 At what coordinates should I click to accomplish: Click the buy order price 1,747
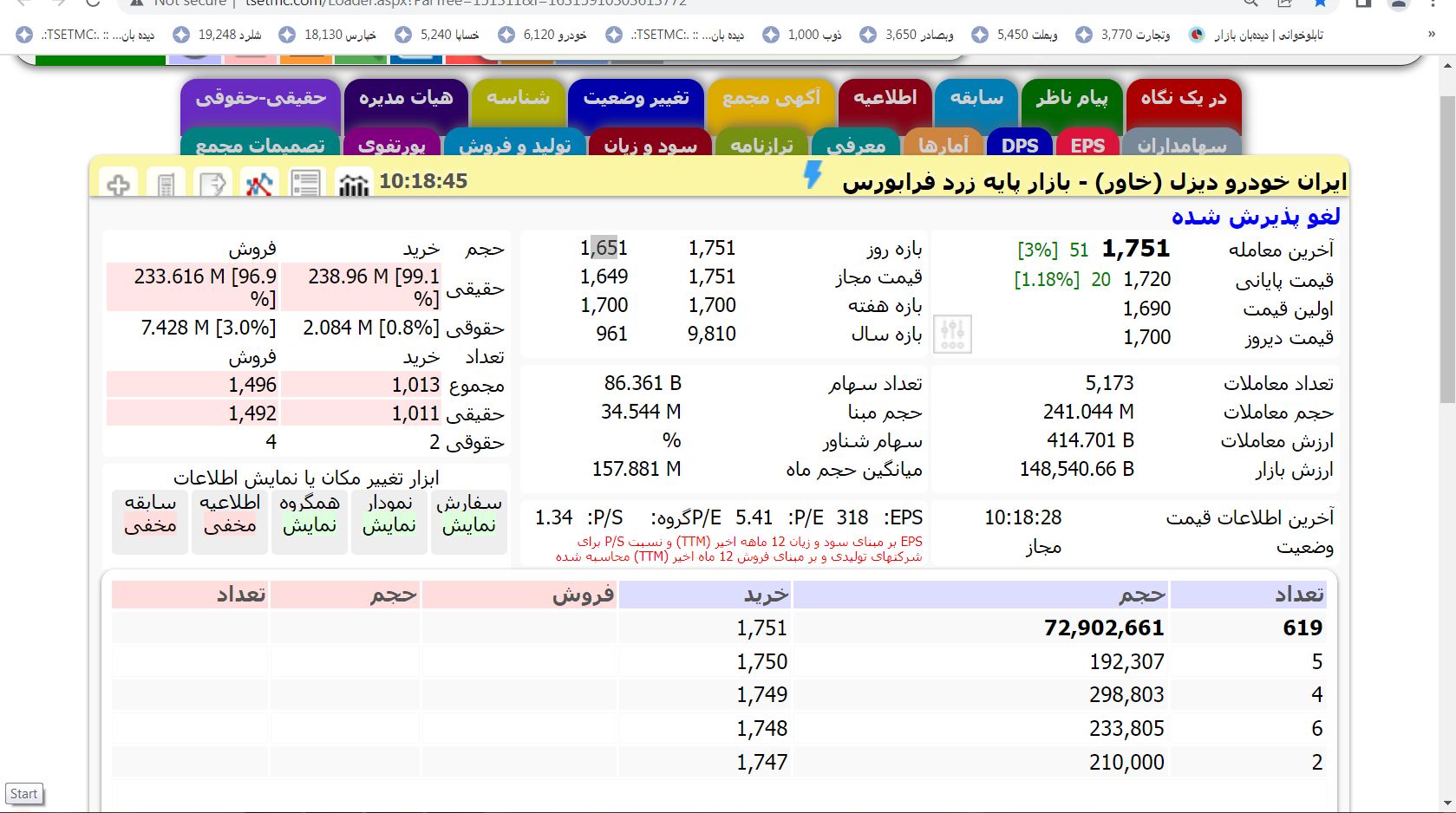(762, 762)
